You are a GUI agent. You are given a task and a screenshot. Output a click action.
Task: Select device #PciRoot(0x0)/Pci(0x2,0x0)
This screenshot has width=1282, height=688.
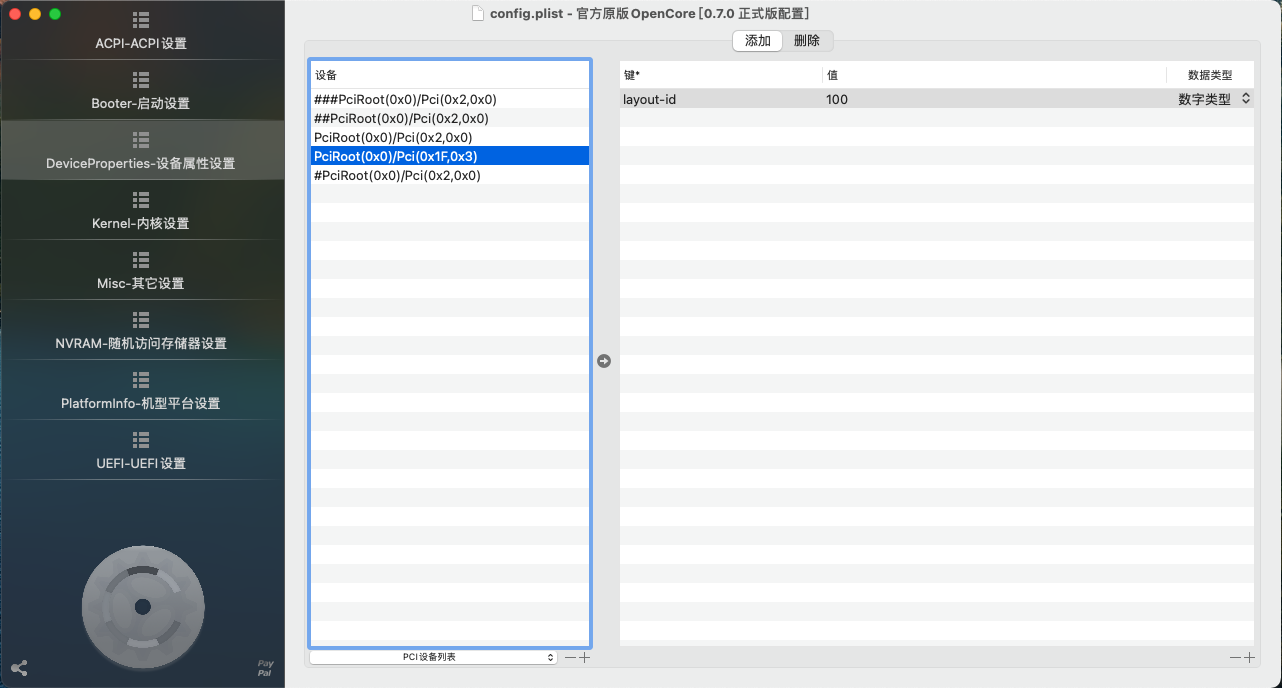point(449,175)
